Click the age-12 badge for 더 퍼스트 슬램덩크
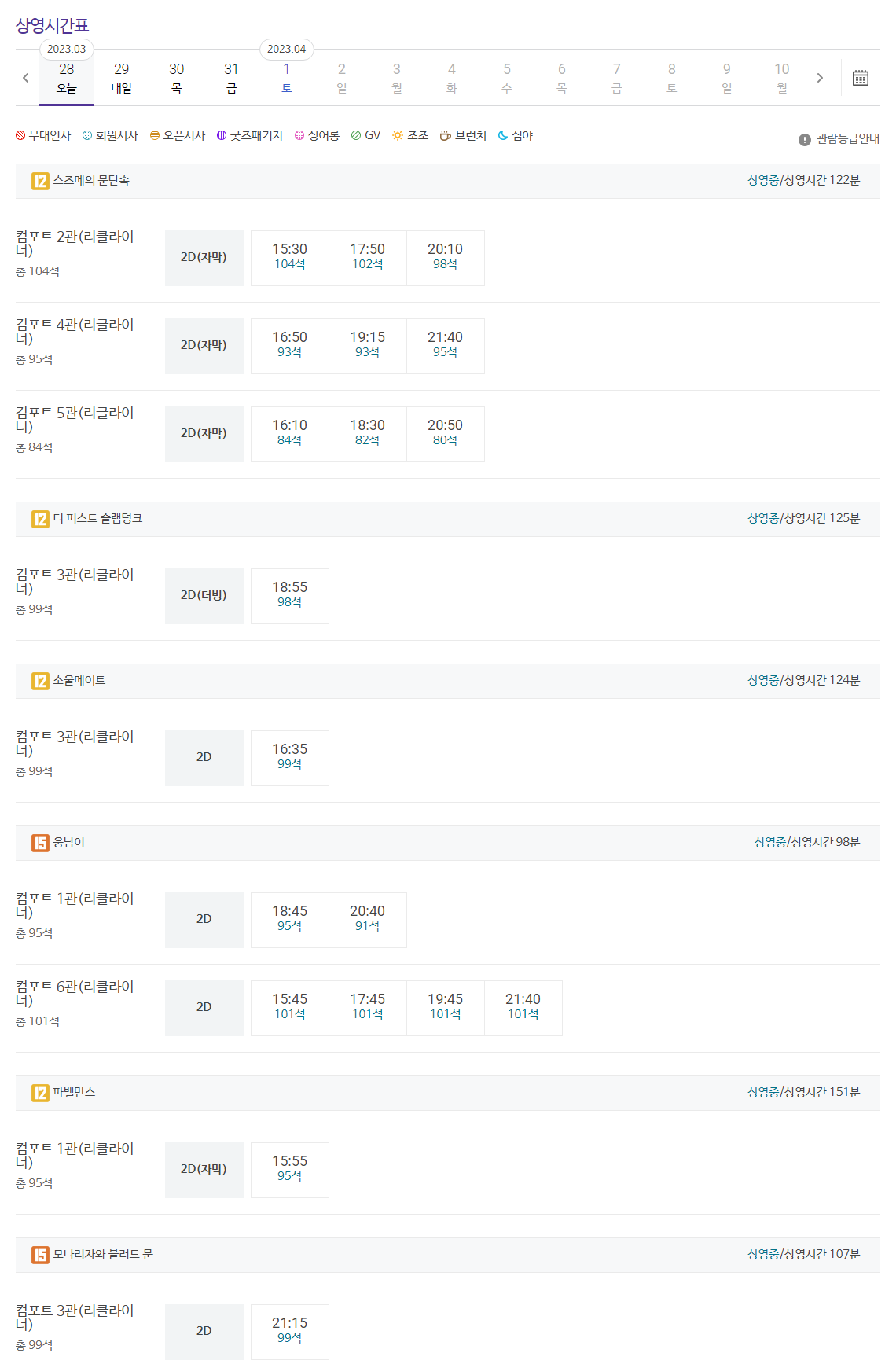The image size is (896, 1364). [40, 519]
